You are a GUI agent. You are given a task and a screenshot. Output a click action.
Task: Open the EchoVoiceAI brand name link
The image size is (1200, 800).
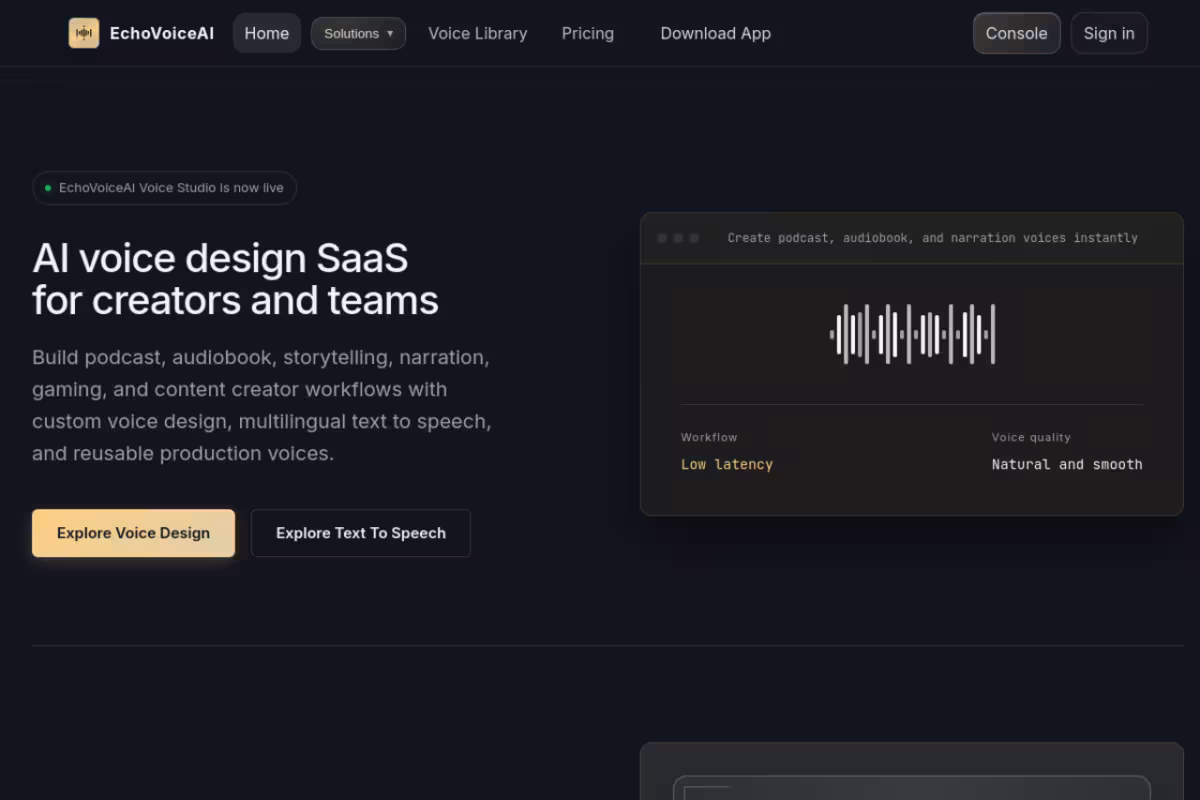(x=162, y=33)
